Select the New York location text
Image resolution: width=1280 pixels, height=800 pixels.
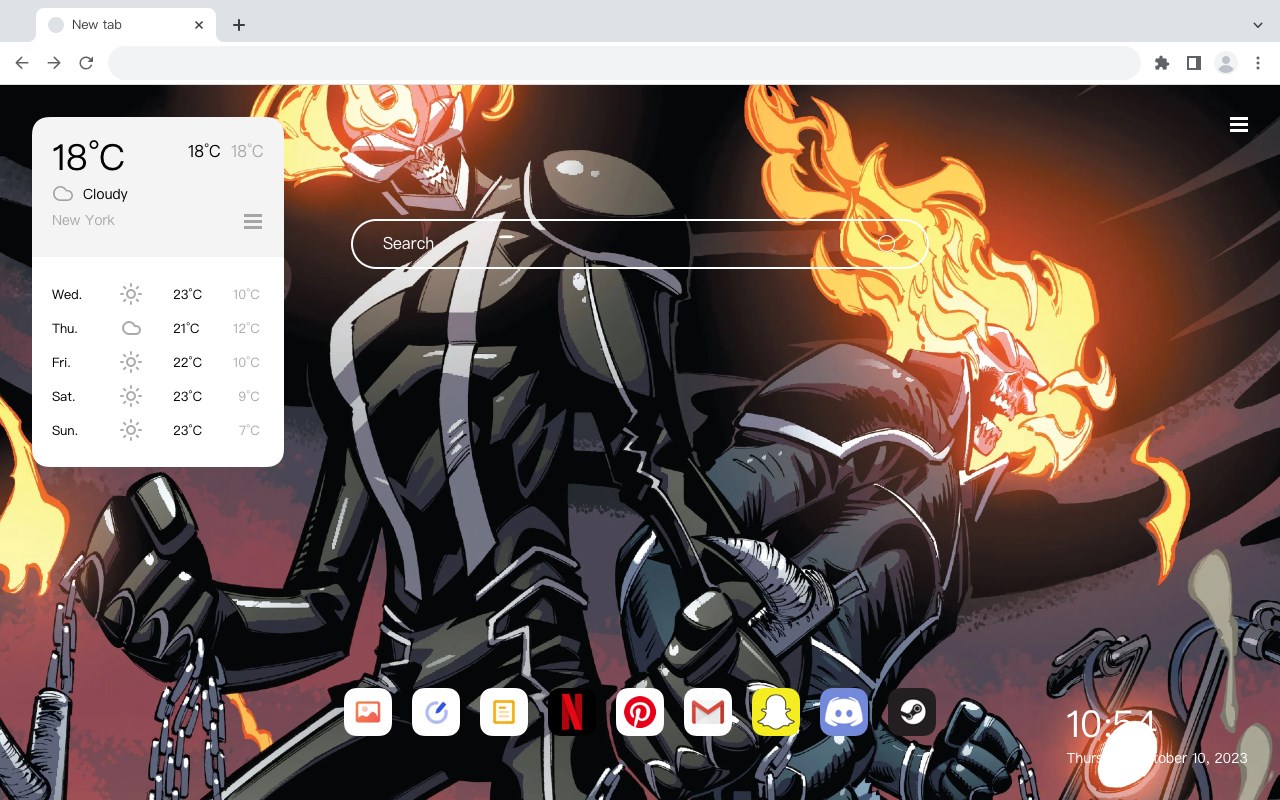[83, 220]
